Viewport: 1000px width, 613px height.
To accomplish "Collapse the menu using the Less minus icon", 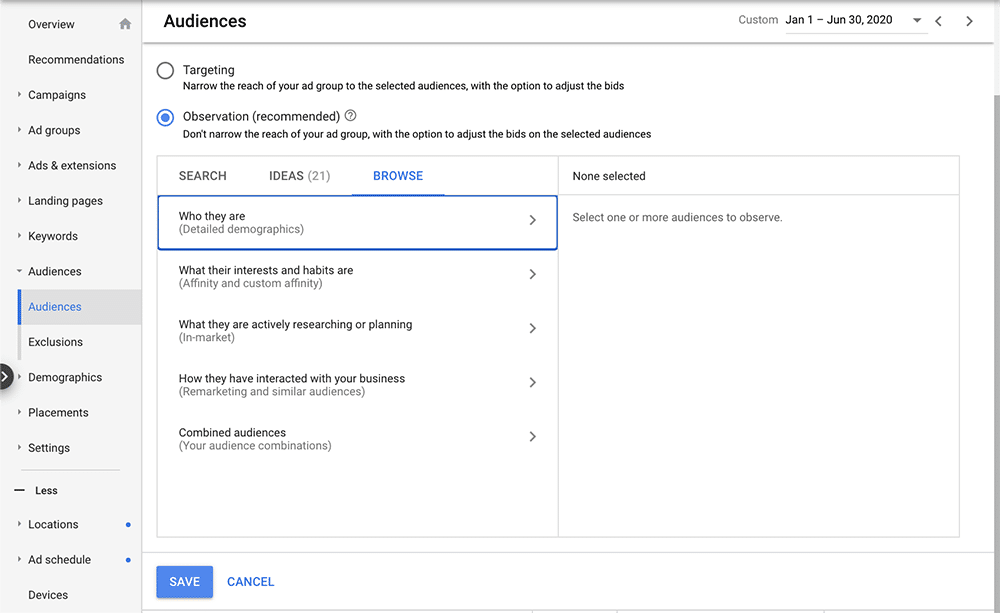I will (21, 490).
